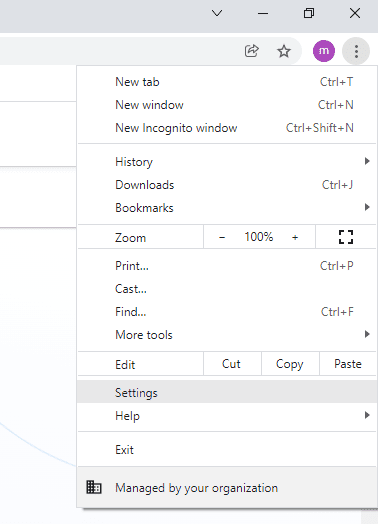Click Managed by your organization

227,488
